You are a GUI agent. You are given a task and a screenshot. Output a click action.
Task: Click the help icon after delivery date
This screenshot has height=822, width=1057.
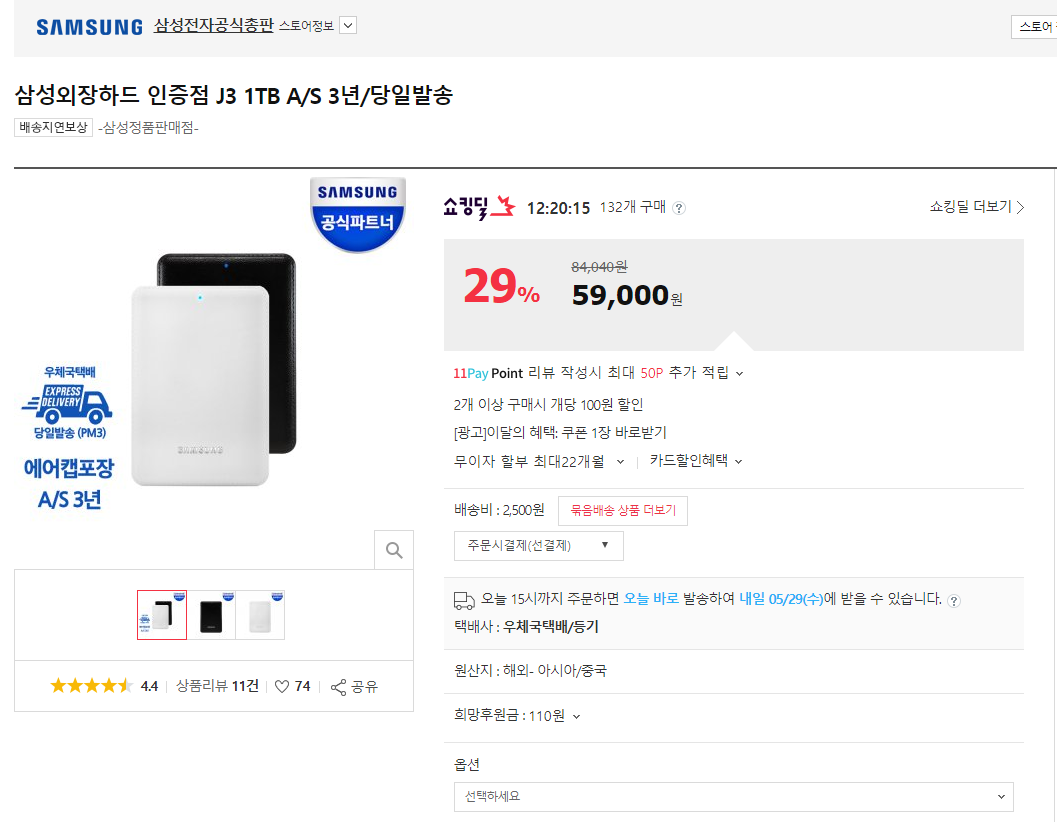pos(954,600)
